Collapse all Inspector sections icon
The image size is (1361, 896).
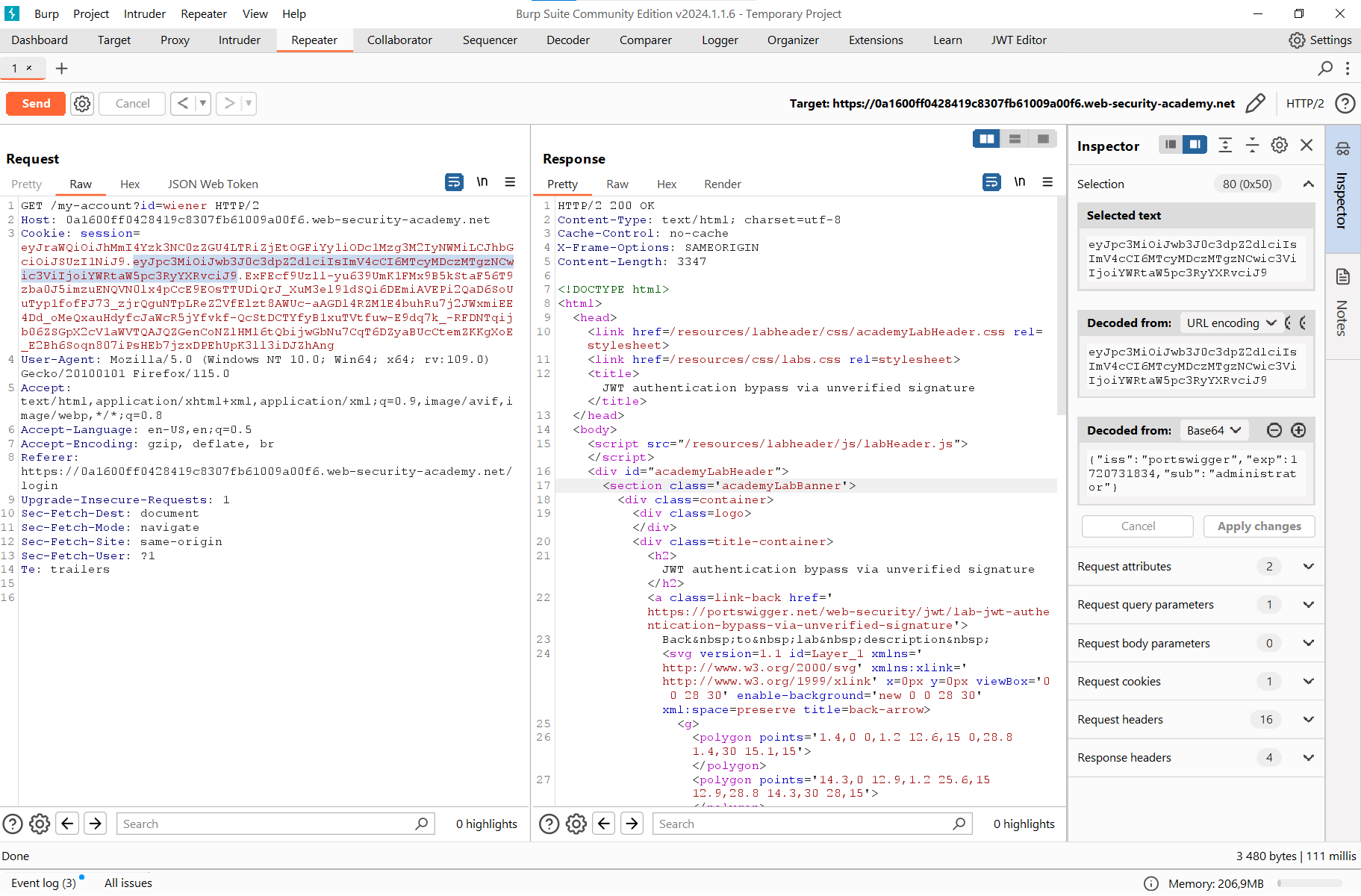coord(1252,145)
